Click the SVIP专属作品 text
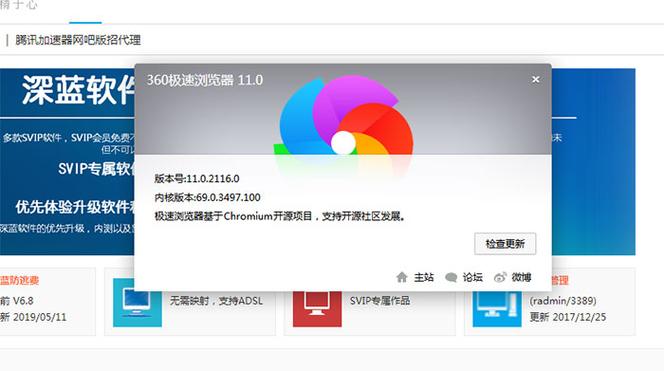664x371 pixels. coord(379,301)
